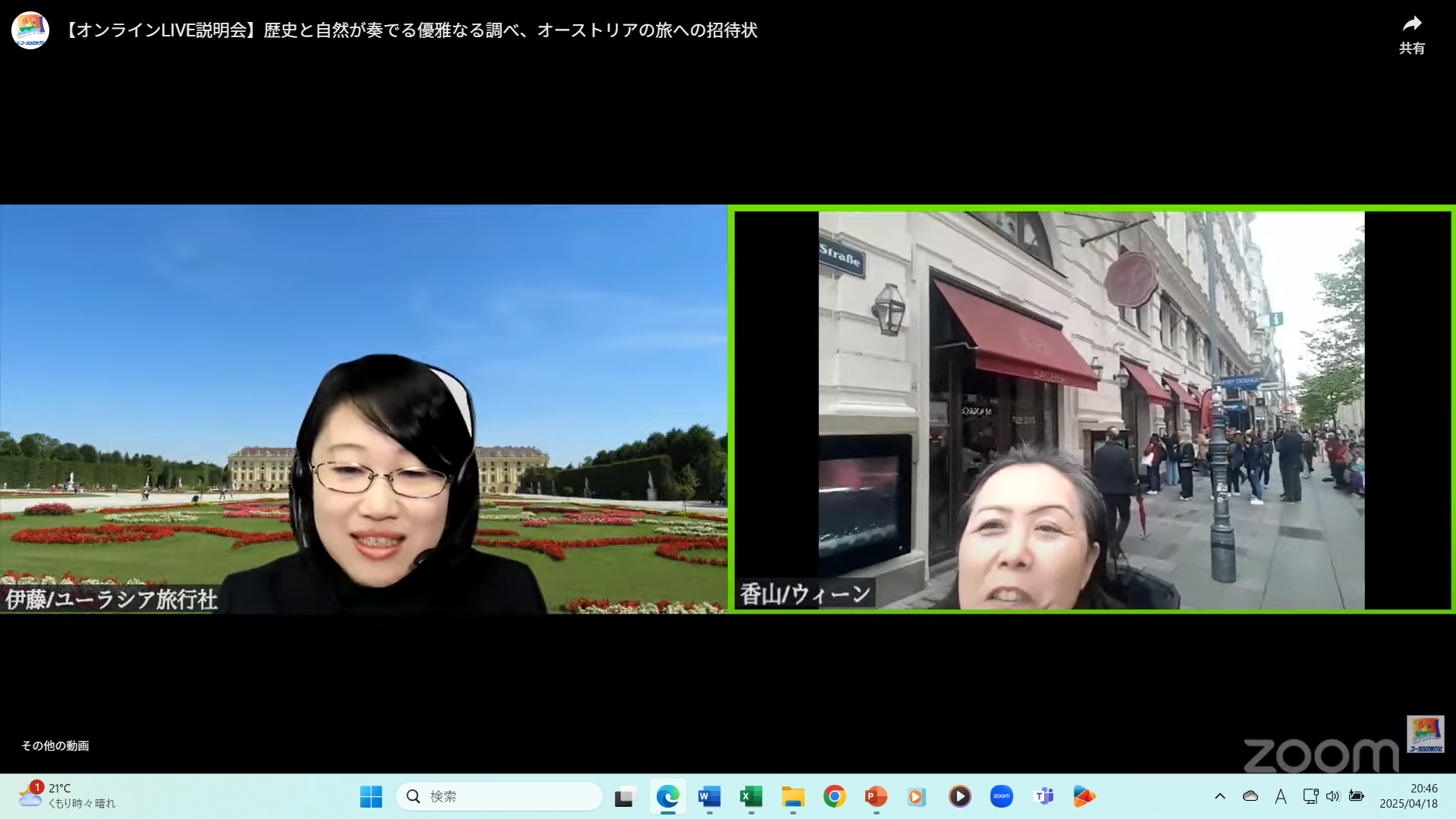This screenshot has width=1456, height=819.
Task: Click the Eurasia channel logo watermark
Action: [1425, 734]
